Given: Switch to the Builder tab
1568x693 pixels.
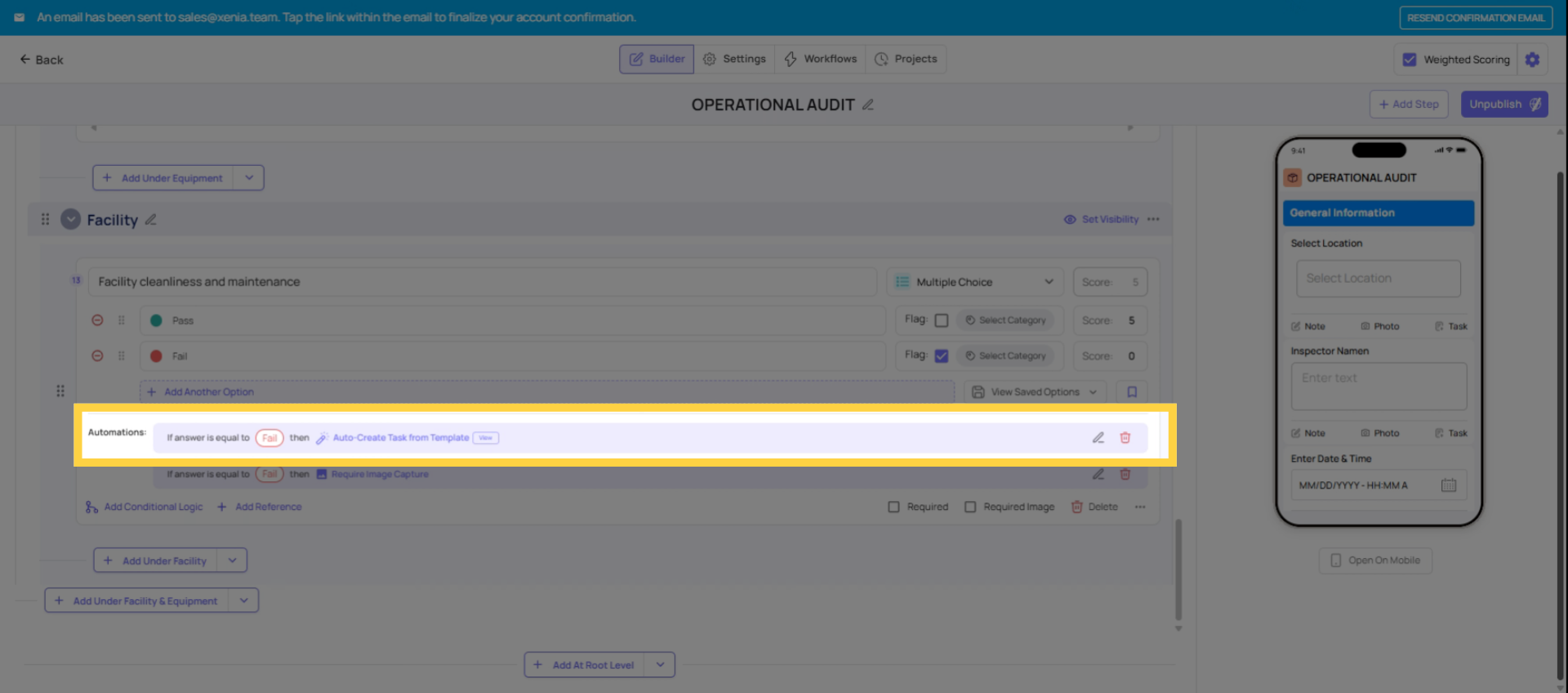Looking at the screenshot, I should click(x=657, y=59).
